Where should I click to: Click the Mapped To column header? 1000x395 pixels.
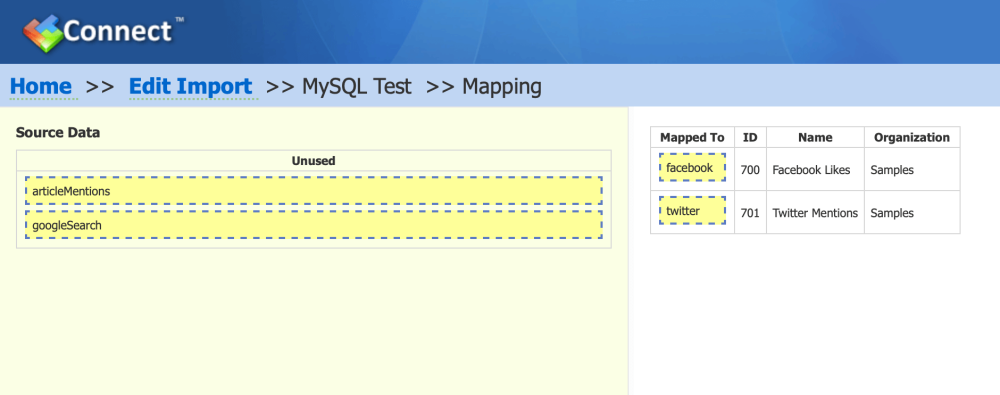tap(693, 137)
